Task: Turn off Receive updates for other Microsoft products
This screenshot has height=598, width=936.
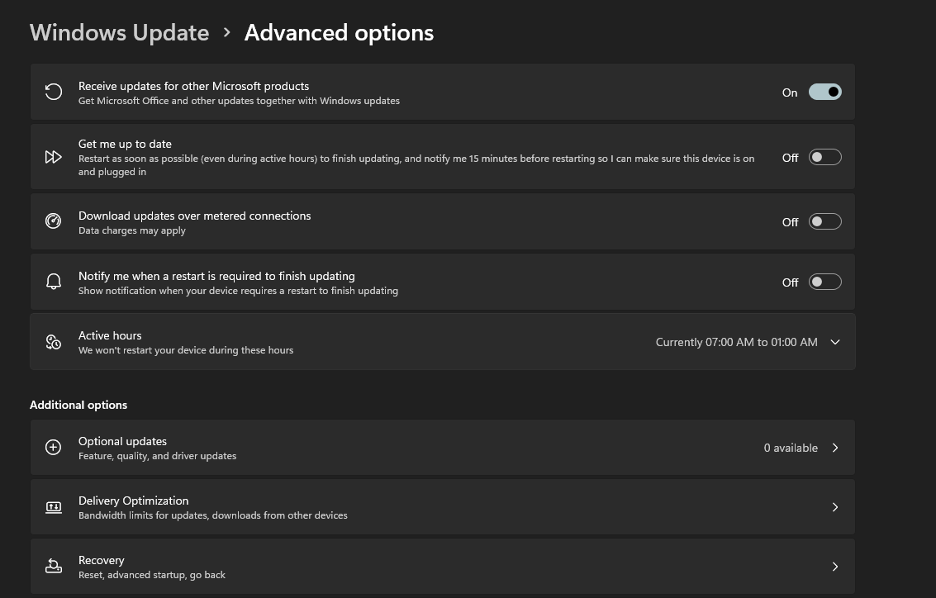Action: point(825,92)
